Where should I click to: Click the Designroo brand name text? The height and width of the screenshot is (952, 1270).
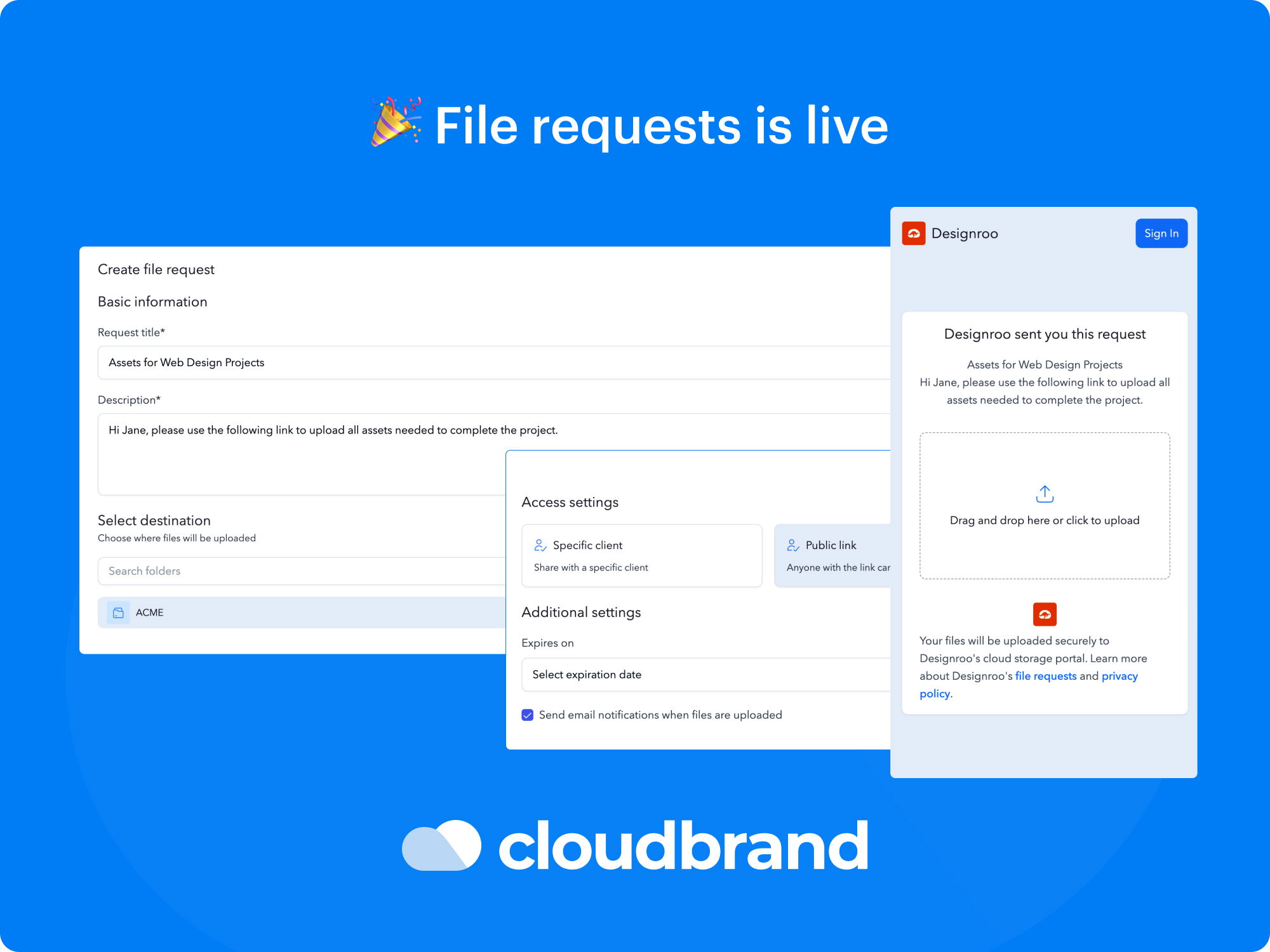click(965, 234)
